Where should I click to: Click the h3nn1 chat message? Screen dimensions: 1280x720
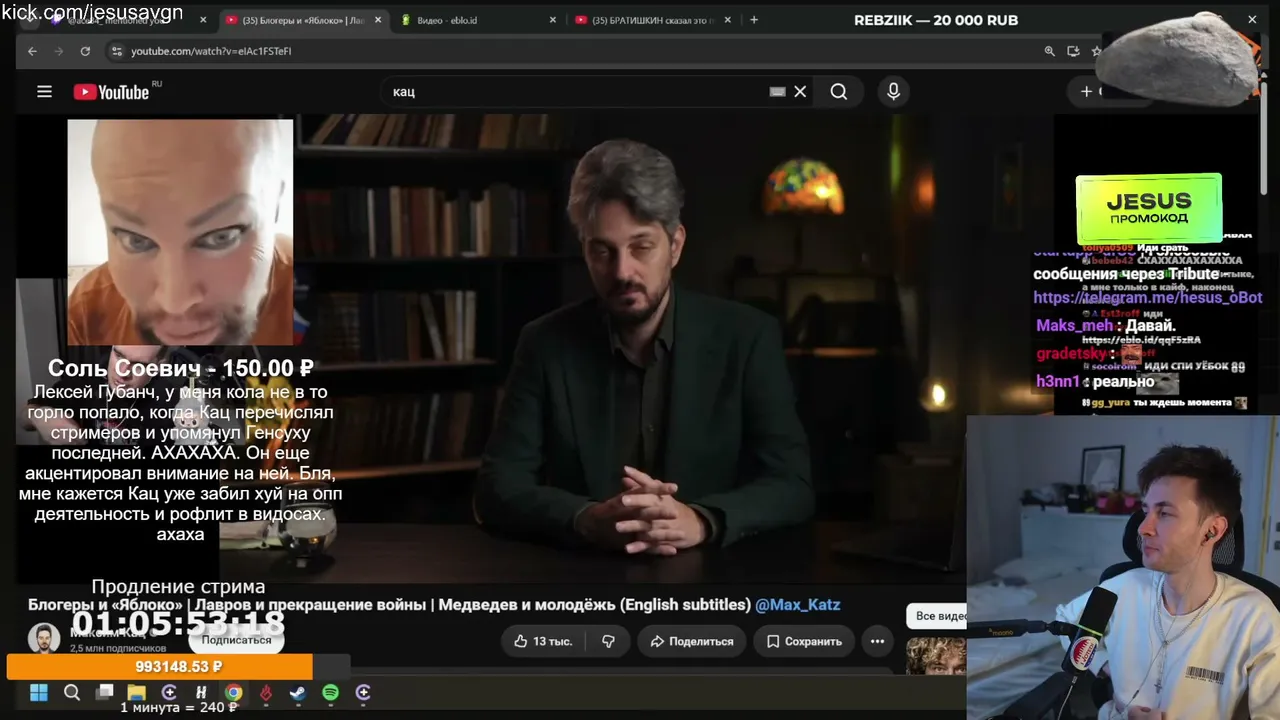click(x=1095, y=381)
